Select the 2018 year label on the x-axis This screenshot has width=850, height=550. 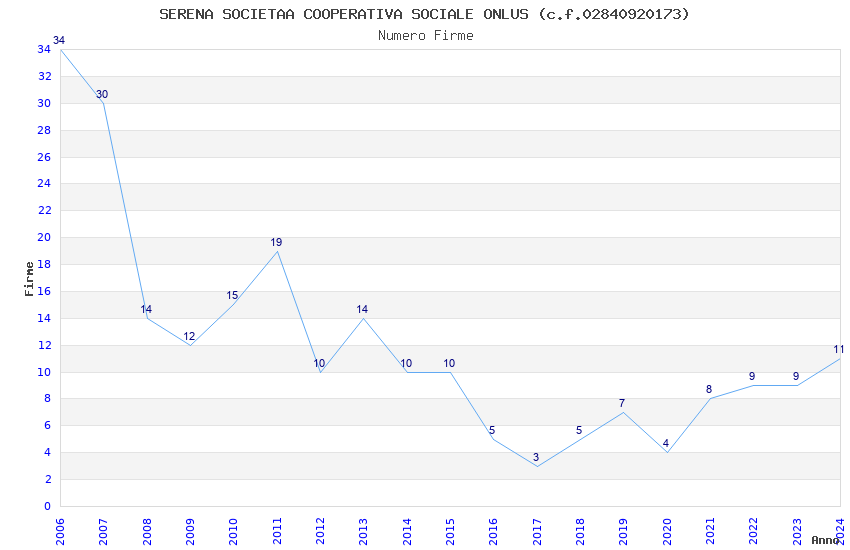click(x=580, y=531)
